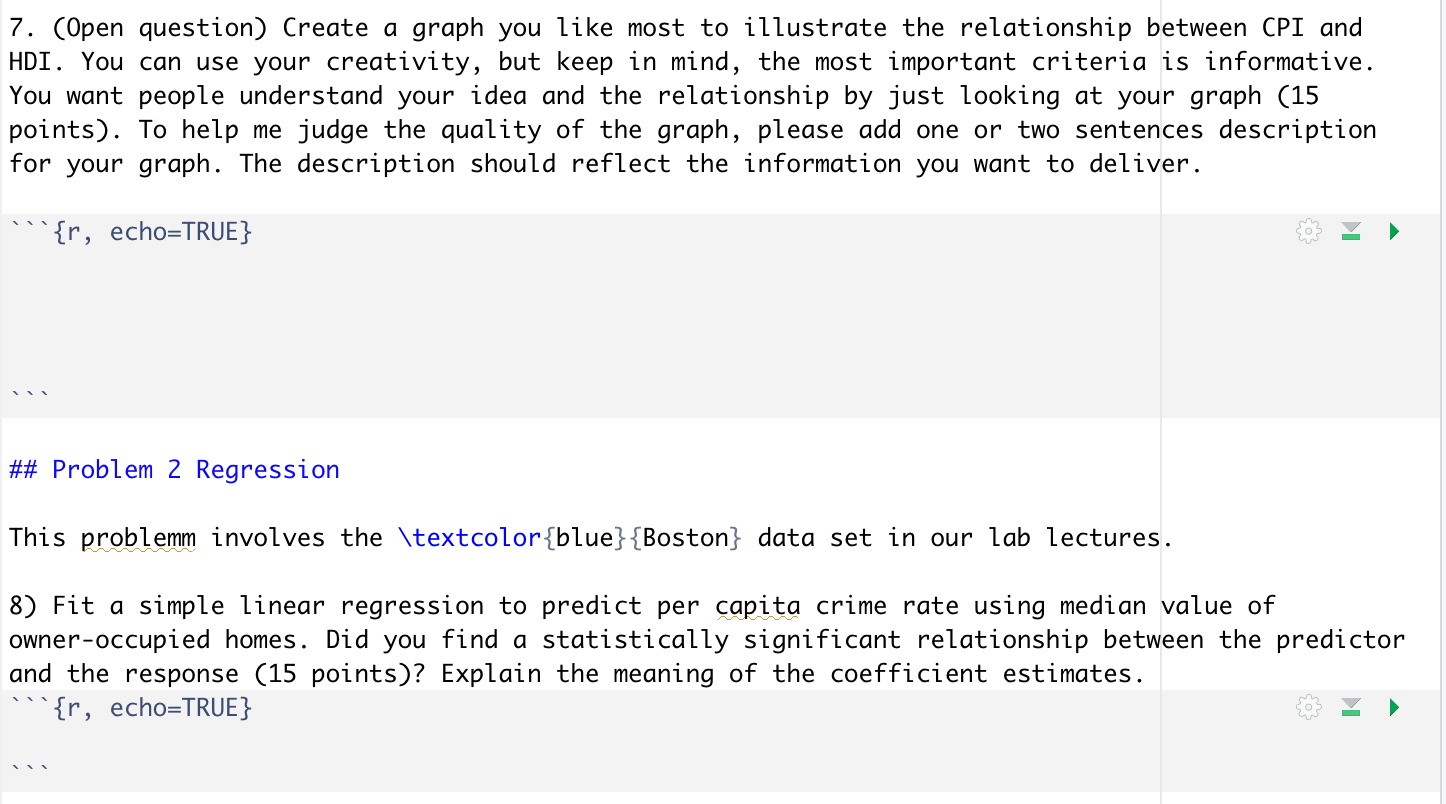Run all chunks above the first chunk
This screenshot has width=1446, height=804.
pyautogui.click(x=1350, y=231)
